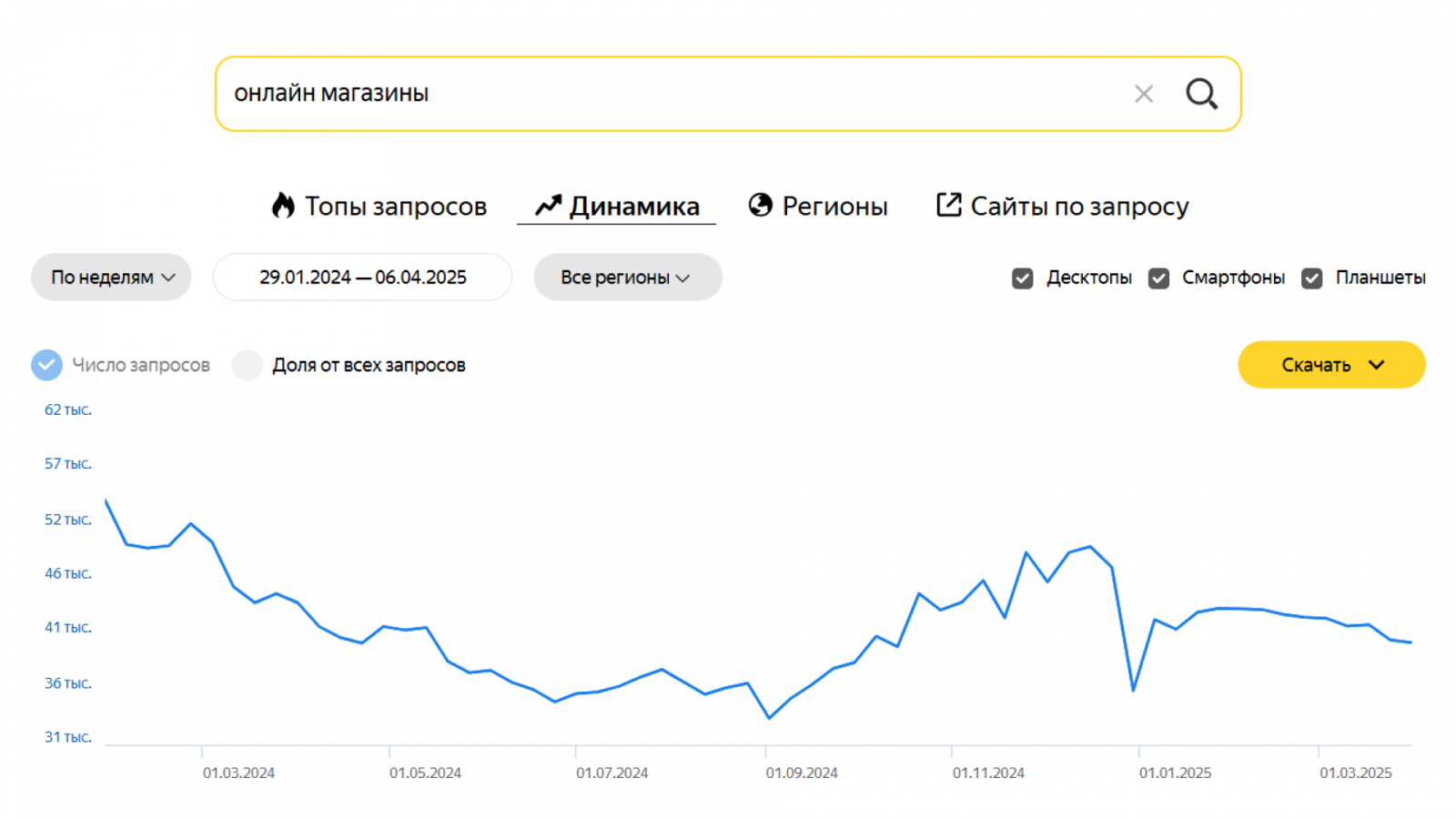Click the magnifying glass search icon
The height and width of the screenshot is (819, 1456).
coord(1201,94)
